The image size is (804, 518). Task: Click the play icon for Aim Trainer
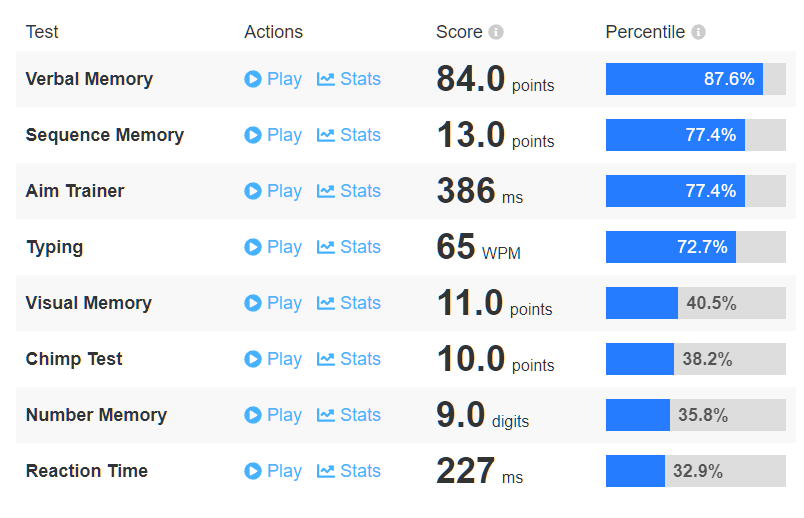[253, 191]
